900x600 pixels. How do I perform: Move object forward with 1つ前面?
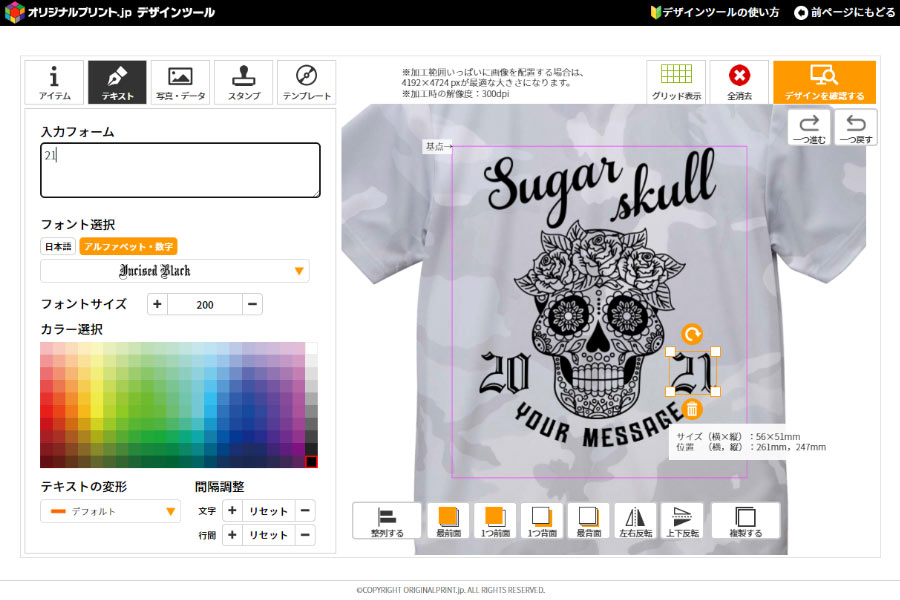pos(495,521)
